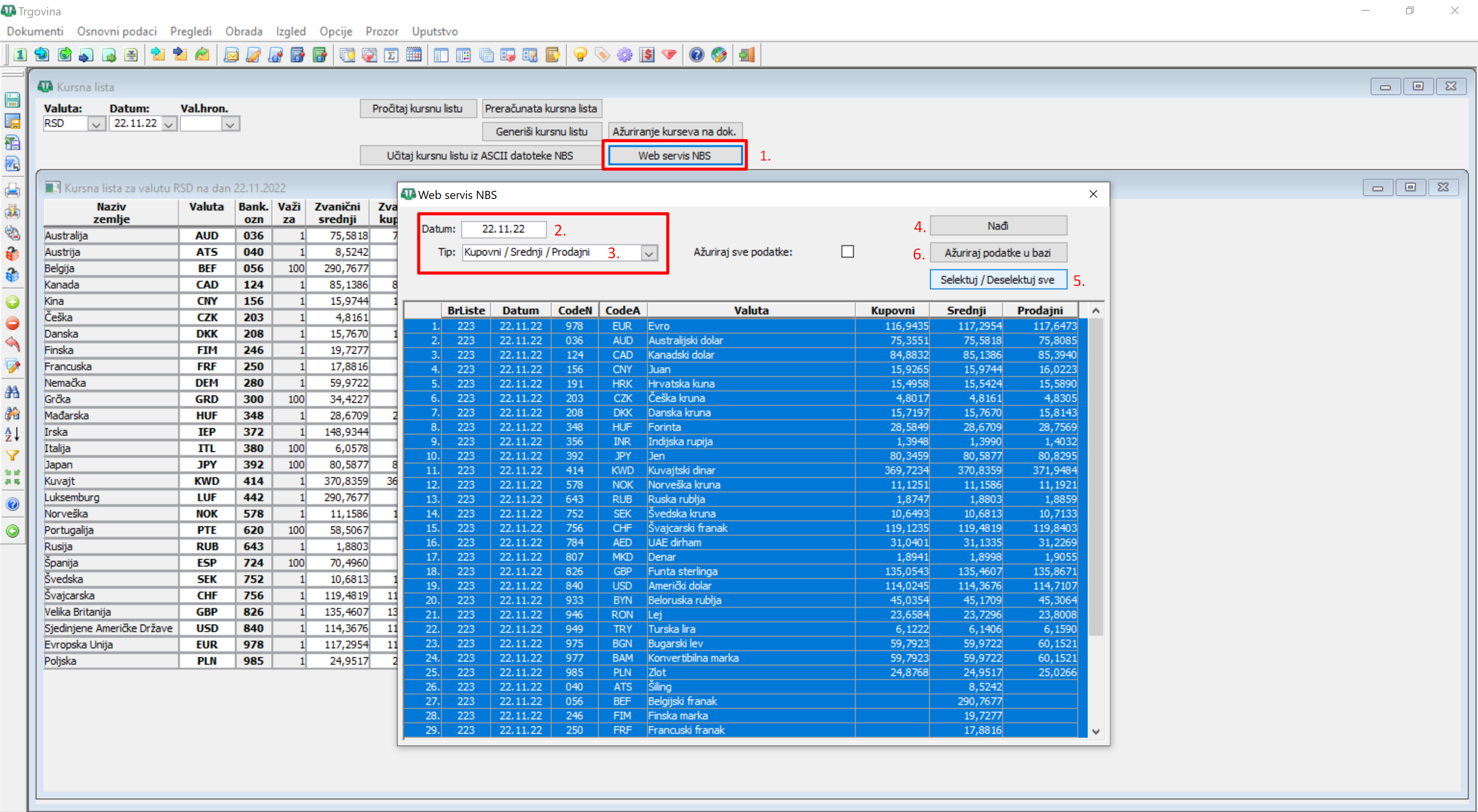Click the A-Z sort icon
The height and width of the screenshot is (812, 1478).
pyautogui.click(x=13, y=435)
